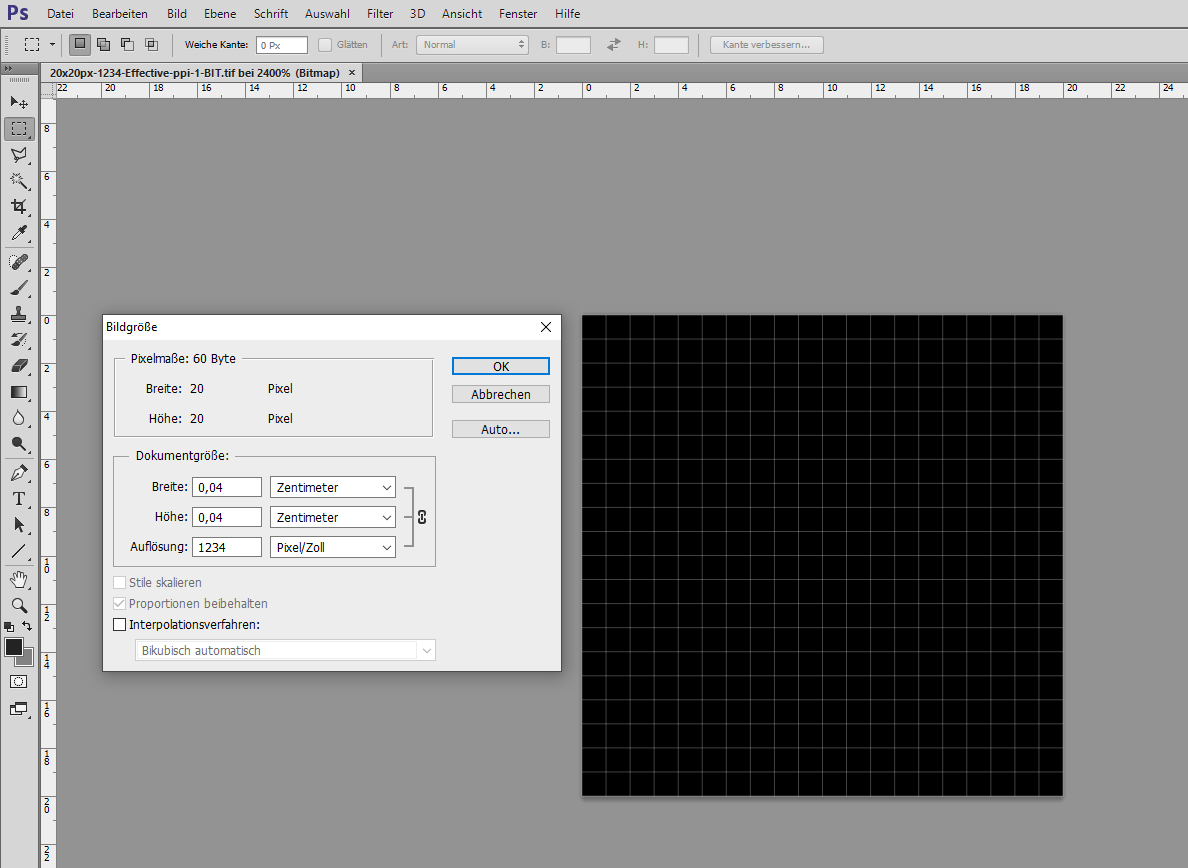Open the Bild menu
This screenshot has height=868, width=1188.
pyautogui.click(x=176, y=13)
